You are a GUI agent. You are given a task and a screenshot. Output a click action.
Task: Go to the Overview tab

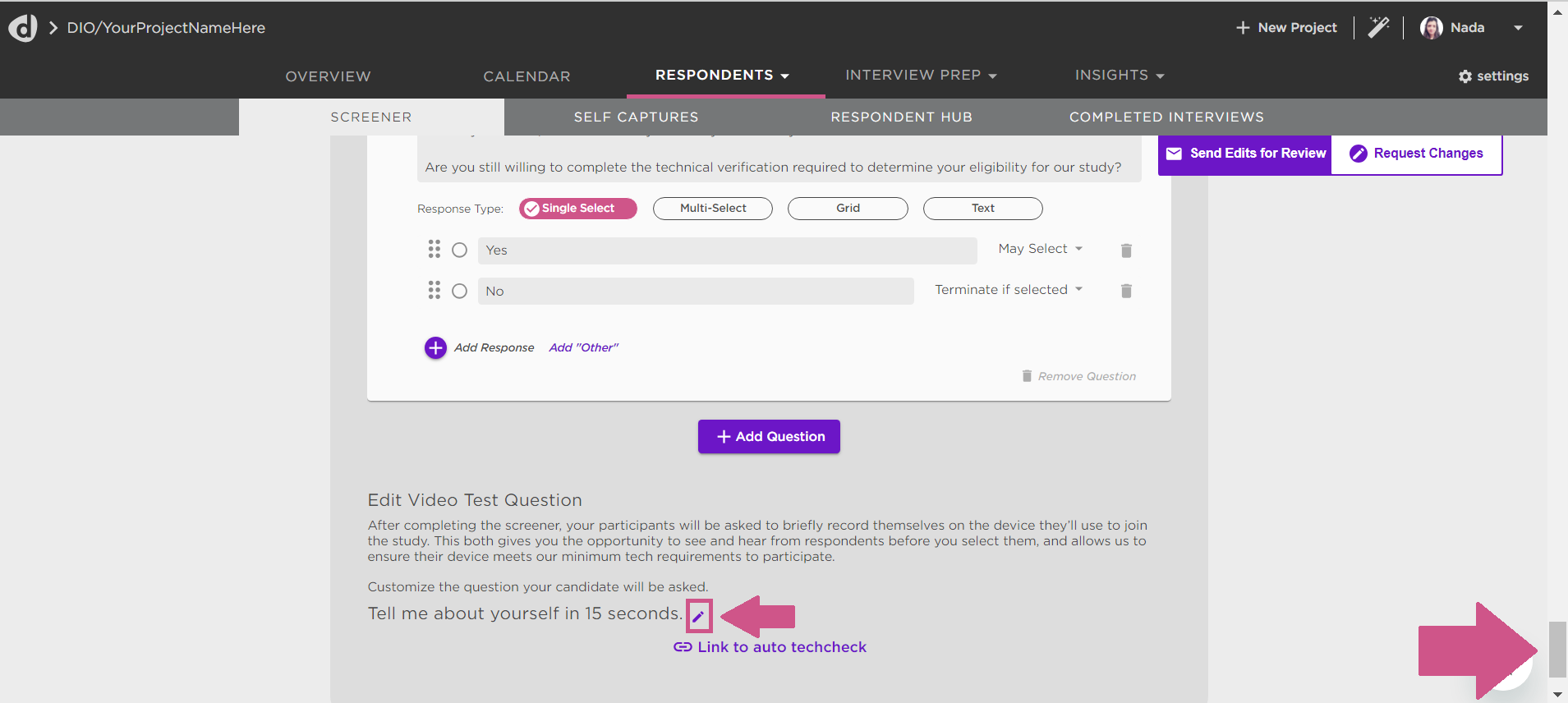(328, 76)
